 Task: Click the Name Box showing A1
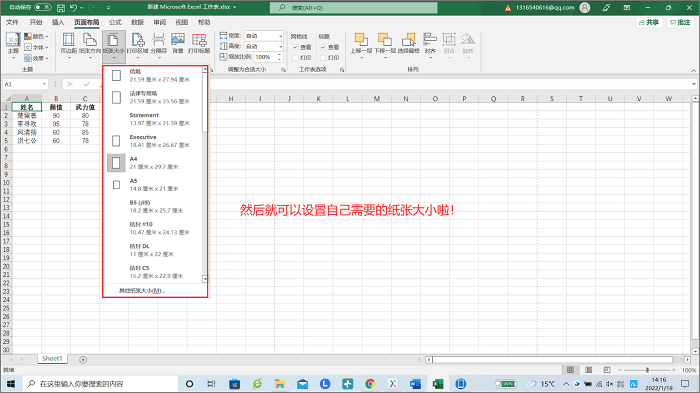25,84
